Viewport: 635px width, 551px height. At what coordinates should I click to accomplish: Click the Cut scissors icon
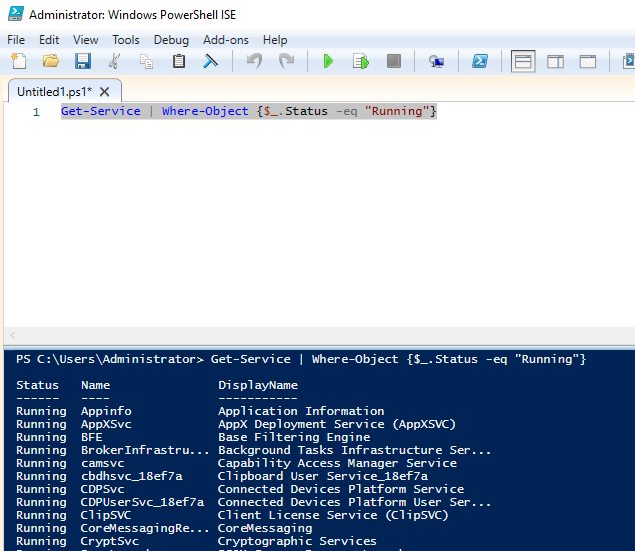114,62
